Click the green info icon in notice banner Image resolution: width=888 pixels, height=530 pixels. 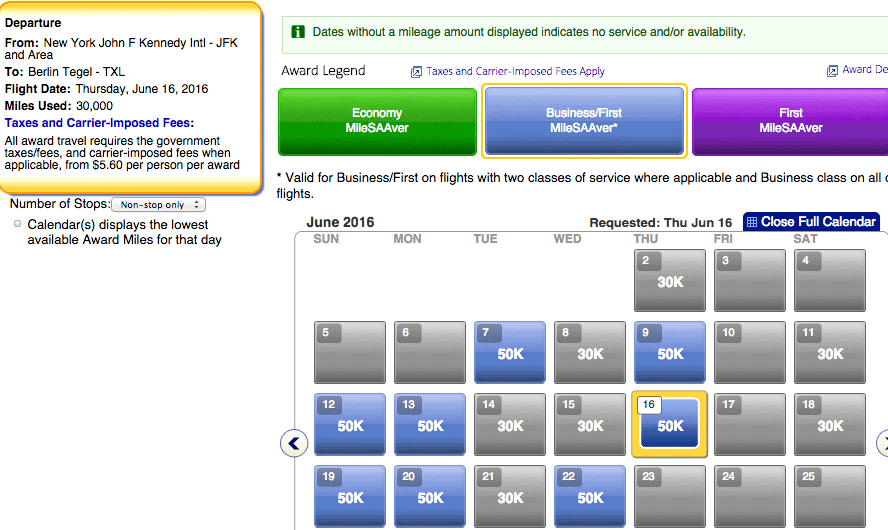coord(298,32)
